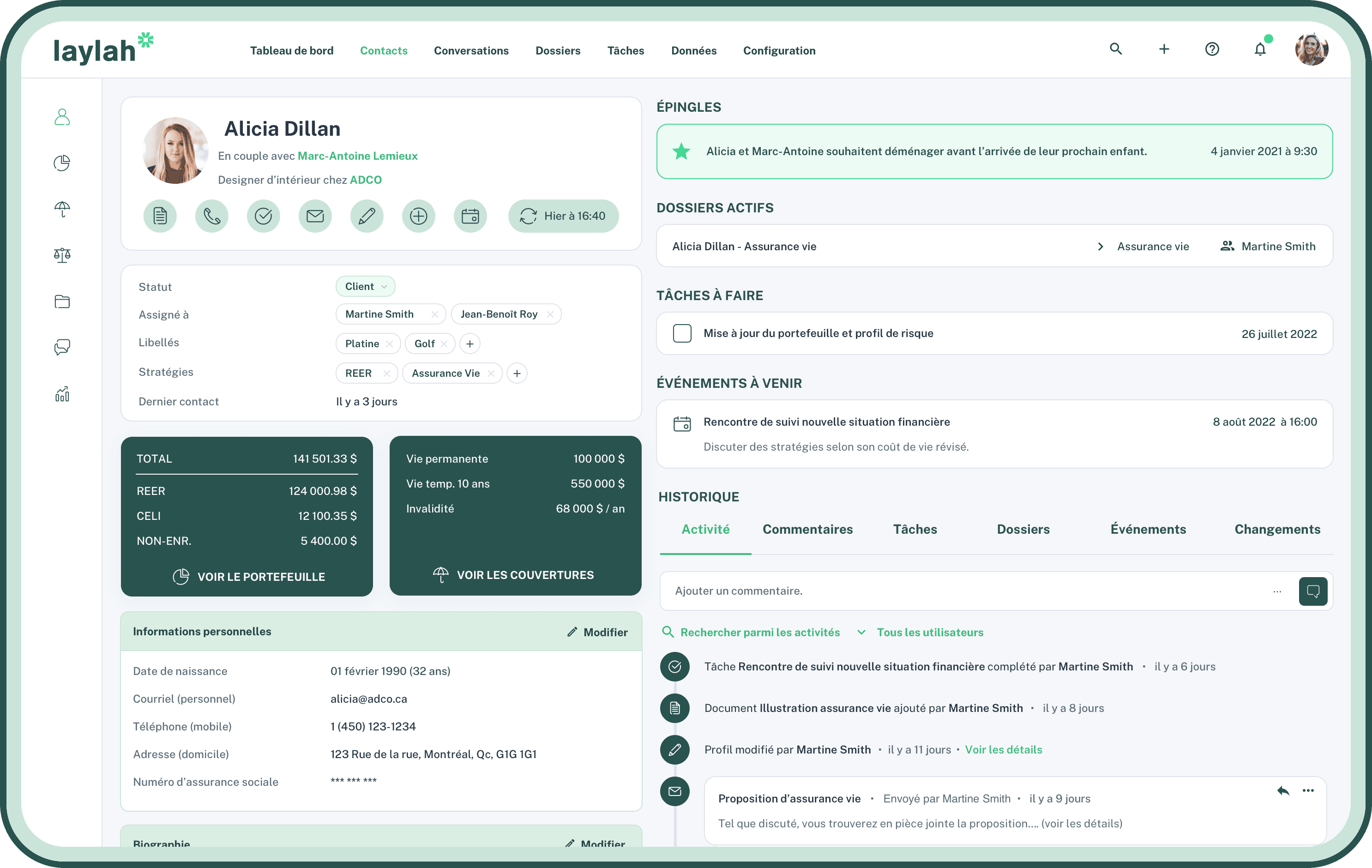Expand the Alicia Dillan - Assurance vie chevron
Screen dimensions: 1372x868
coord(1100,246)
